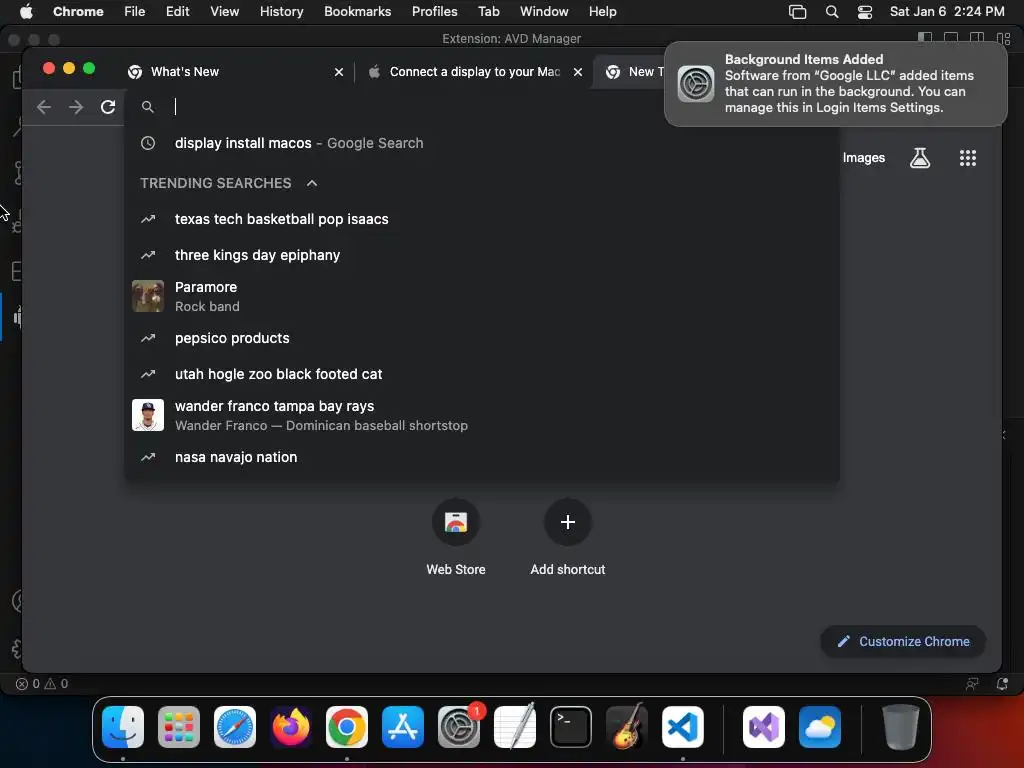The height and width of the screenshot is (768, 1024).
Task: Click the Customize Chrome button
Action: coord(903,641)
